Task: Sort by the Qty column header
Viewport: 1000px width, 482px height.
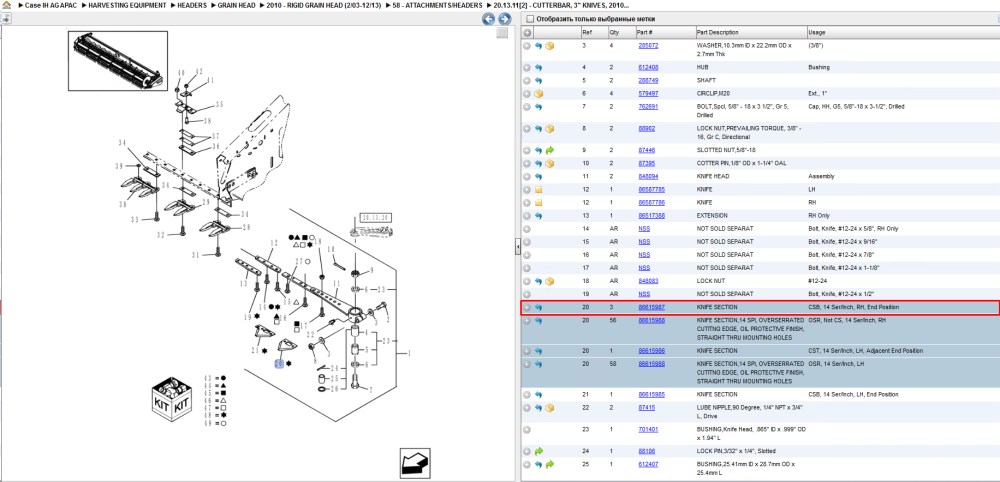Action: point(622,33)
